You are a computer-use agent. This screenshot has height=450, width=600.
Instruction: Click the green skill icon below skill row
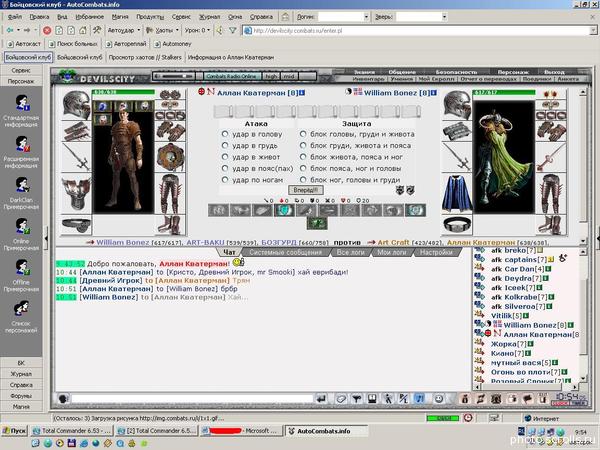click(317, 223)
